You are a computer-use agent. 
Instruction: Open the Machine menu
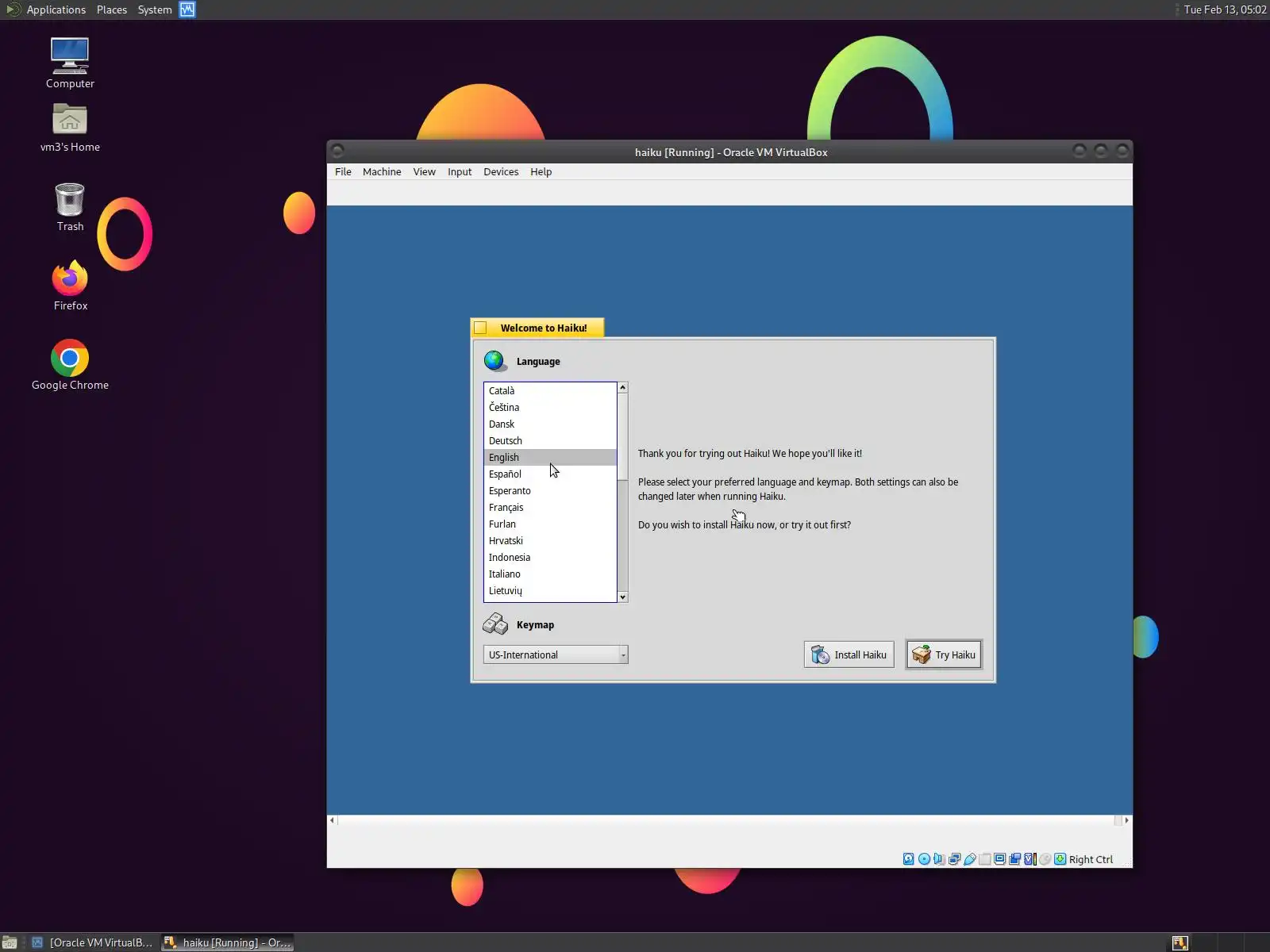[x=382, y=171]
